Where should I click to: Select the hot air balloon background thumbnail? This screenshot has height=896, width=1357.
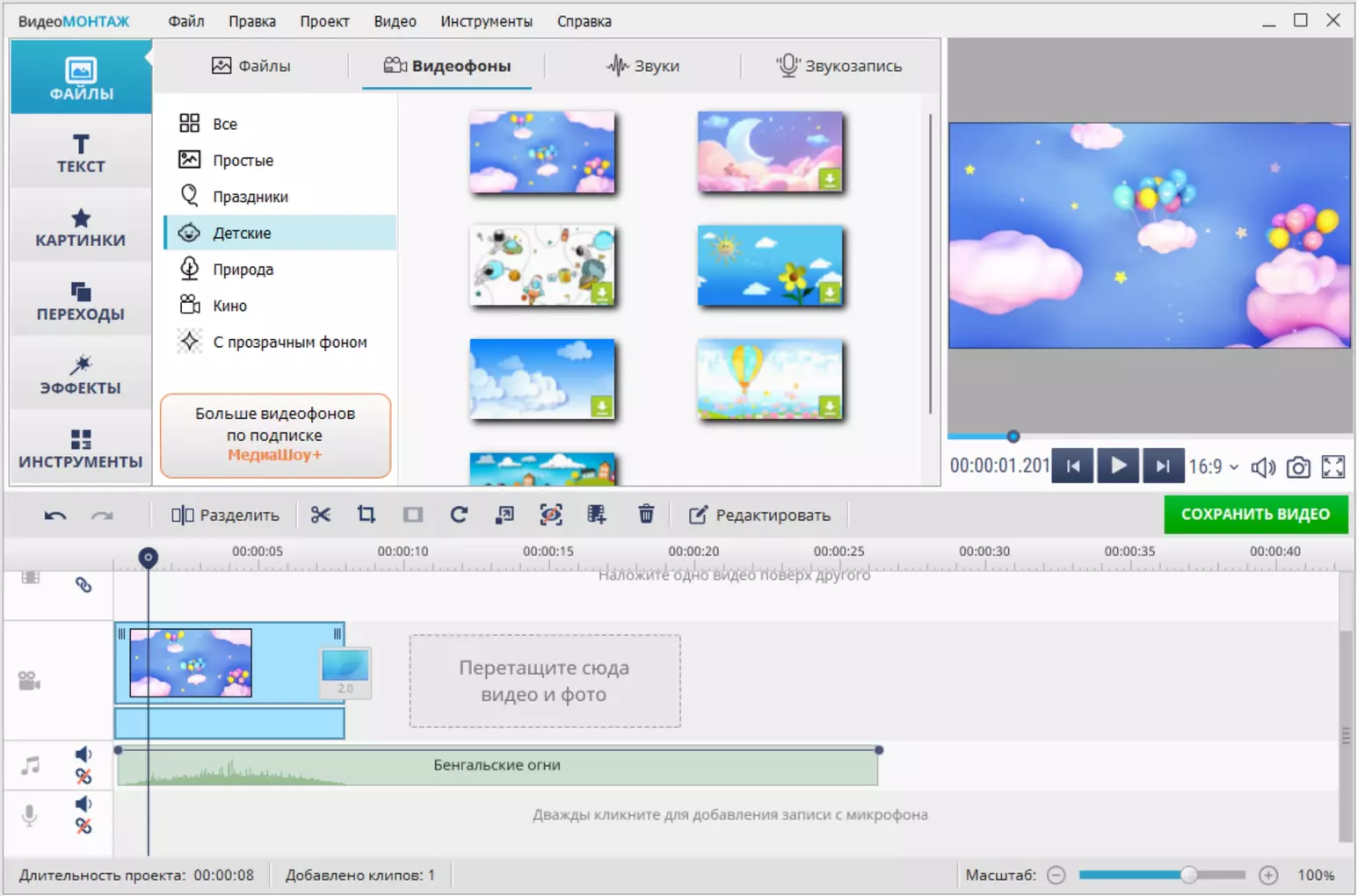coord(770,379)
